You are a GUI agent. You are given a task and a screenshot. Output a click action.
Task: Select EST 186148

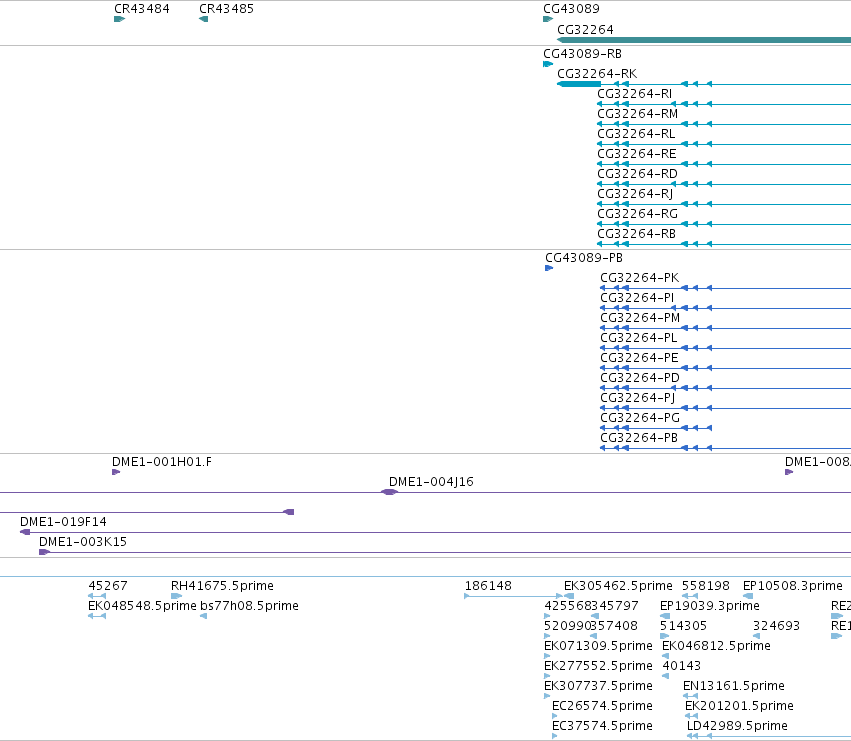pos(488,586)
